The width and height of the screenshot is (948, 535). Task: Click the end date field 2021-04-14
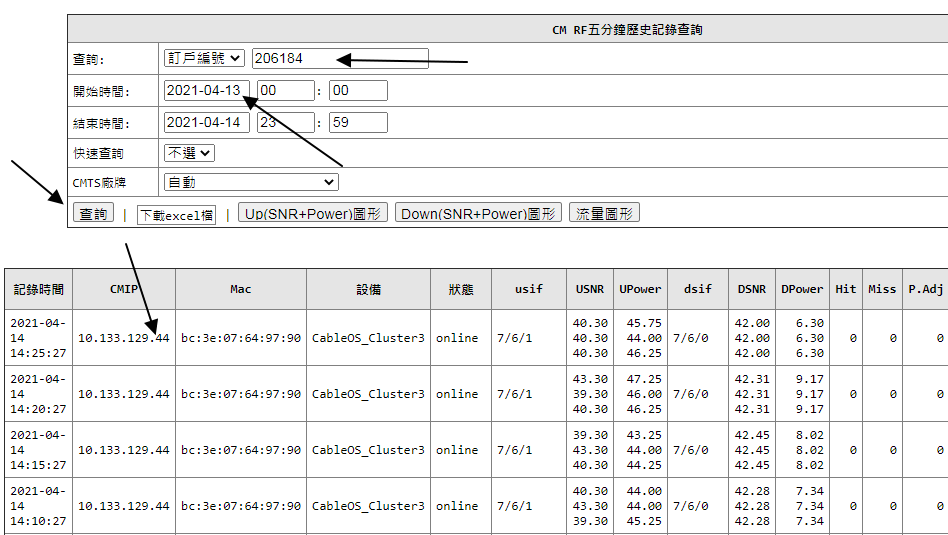point(206,123)
